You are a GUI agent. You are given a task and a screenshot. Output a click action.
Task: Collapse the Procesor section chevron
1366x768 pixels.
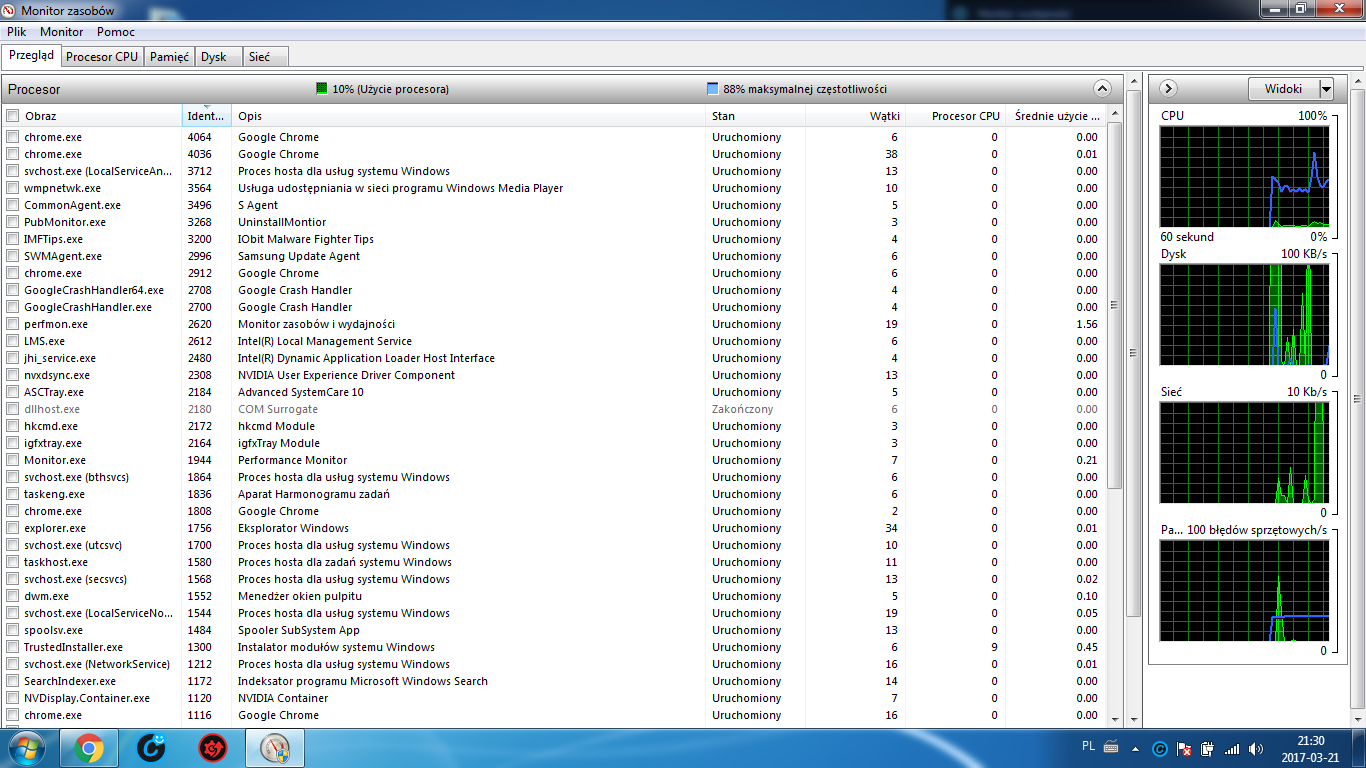click(1102, 88)
